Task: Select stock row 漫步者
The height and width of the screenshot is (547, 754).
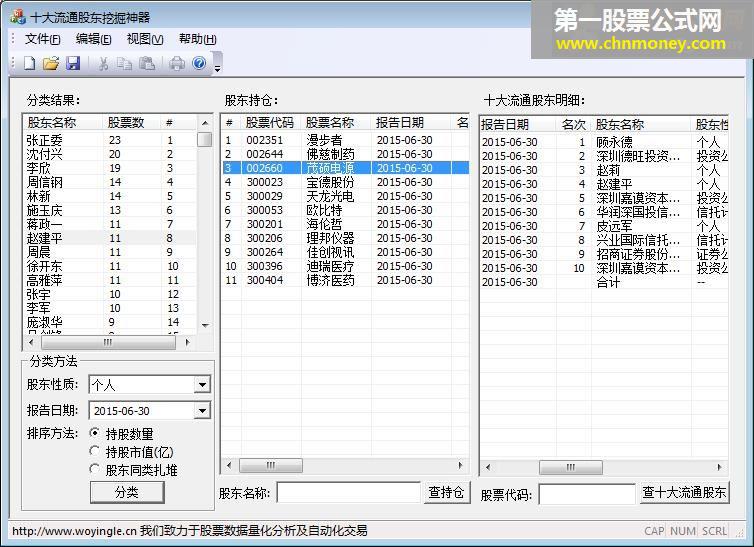Action: (345, 140)
